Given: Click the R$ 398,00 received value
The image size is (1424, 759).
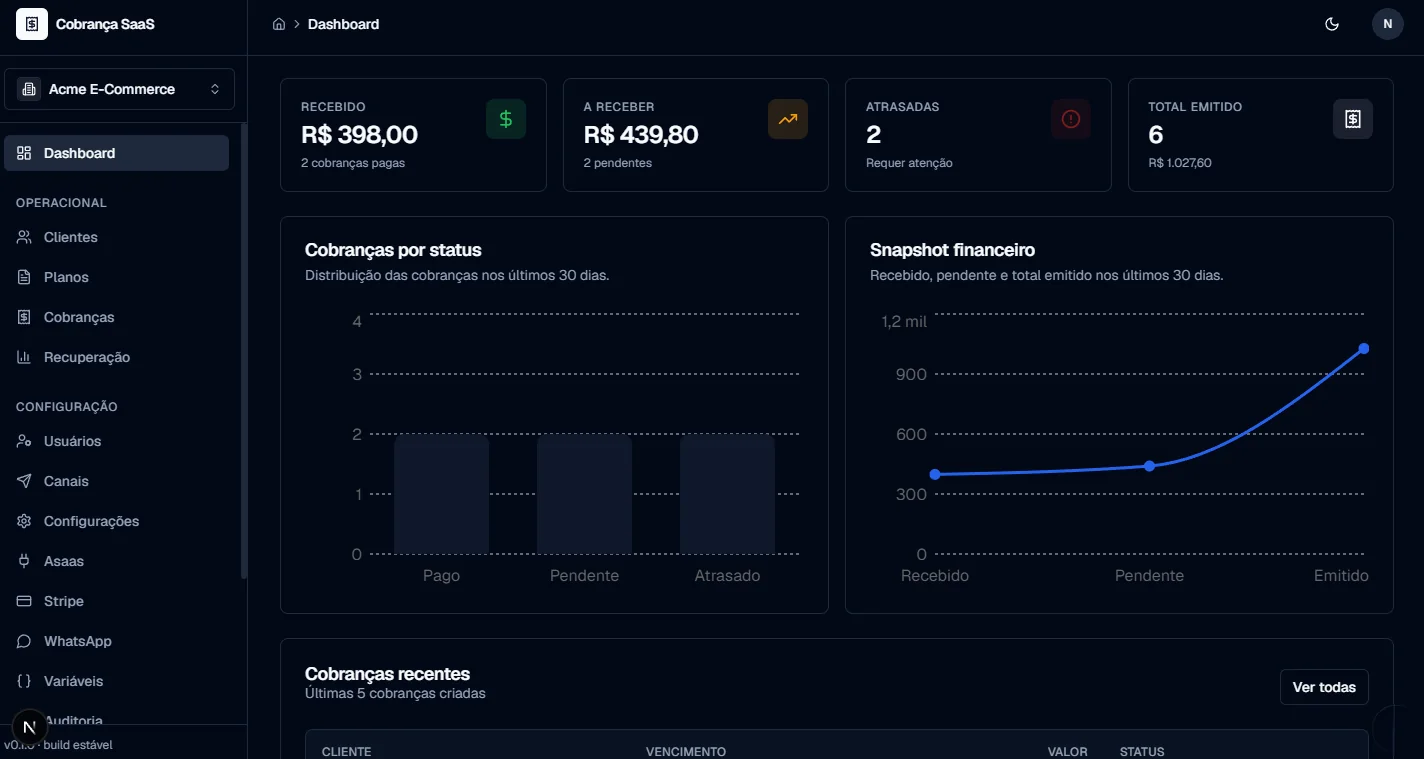Looking at the screenshot, I should coord(359,134).
